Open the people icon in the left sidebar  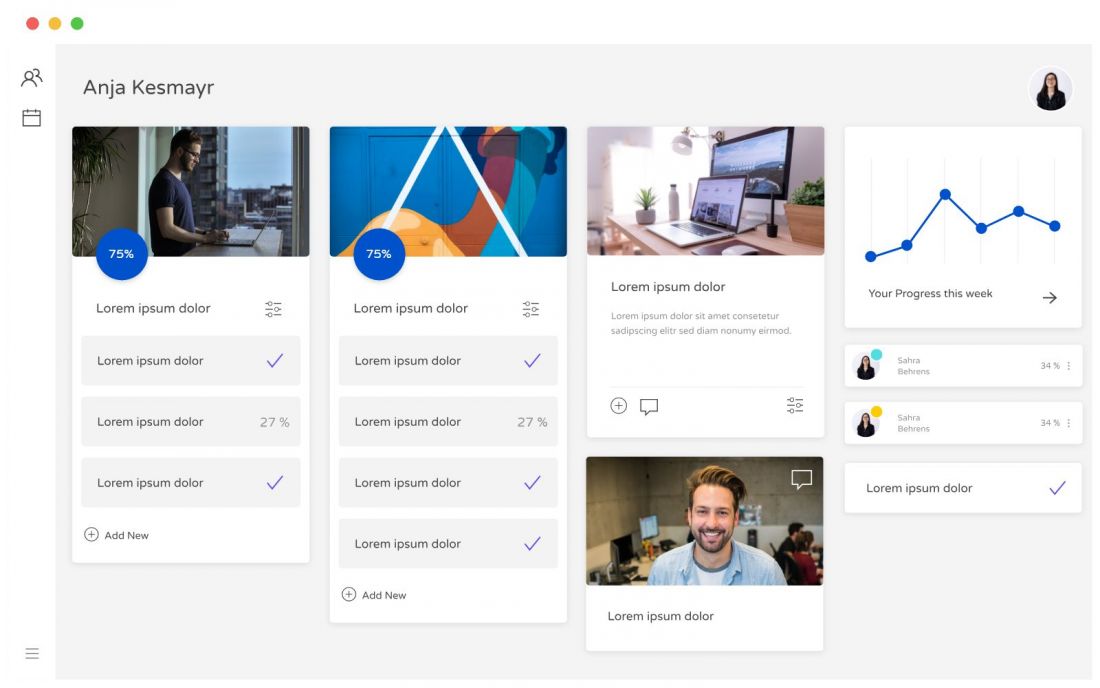point(32,77)
